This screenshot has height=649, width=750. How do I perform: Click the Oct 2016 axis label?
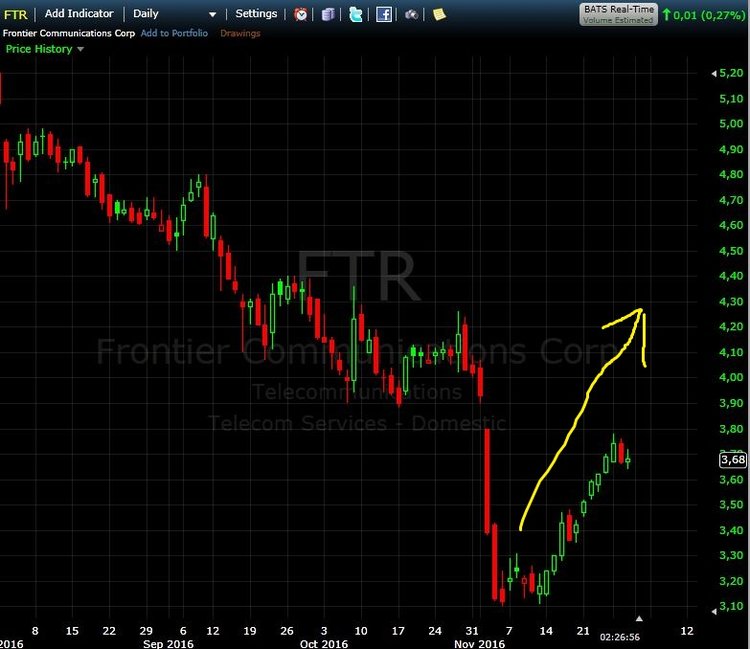coord(324,644)
